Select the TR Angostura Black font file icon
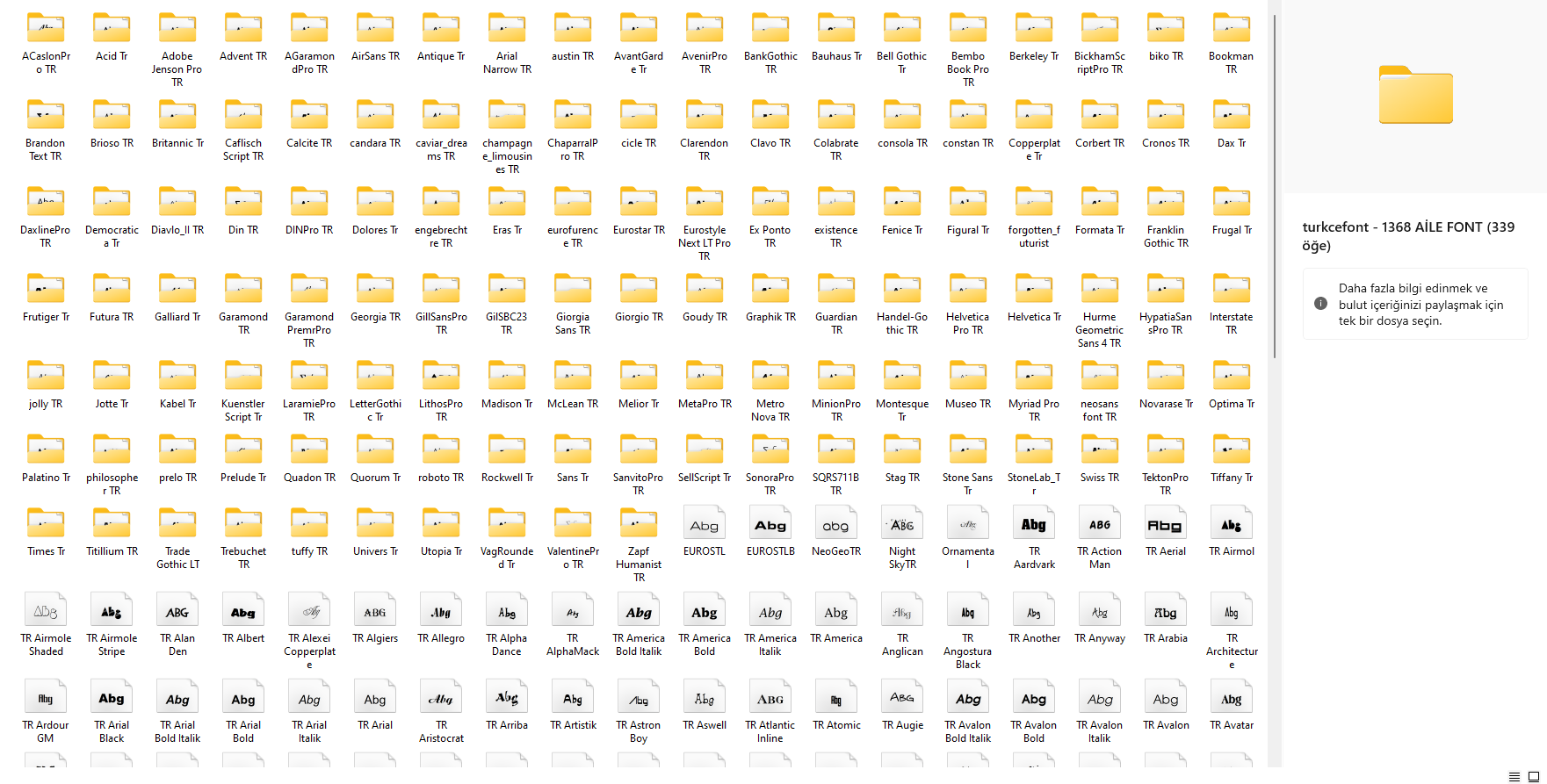 (x=968, y=610)
